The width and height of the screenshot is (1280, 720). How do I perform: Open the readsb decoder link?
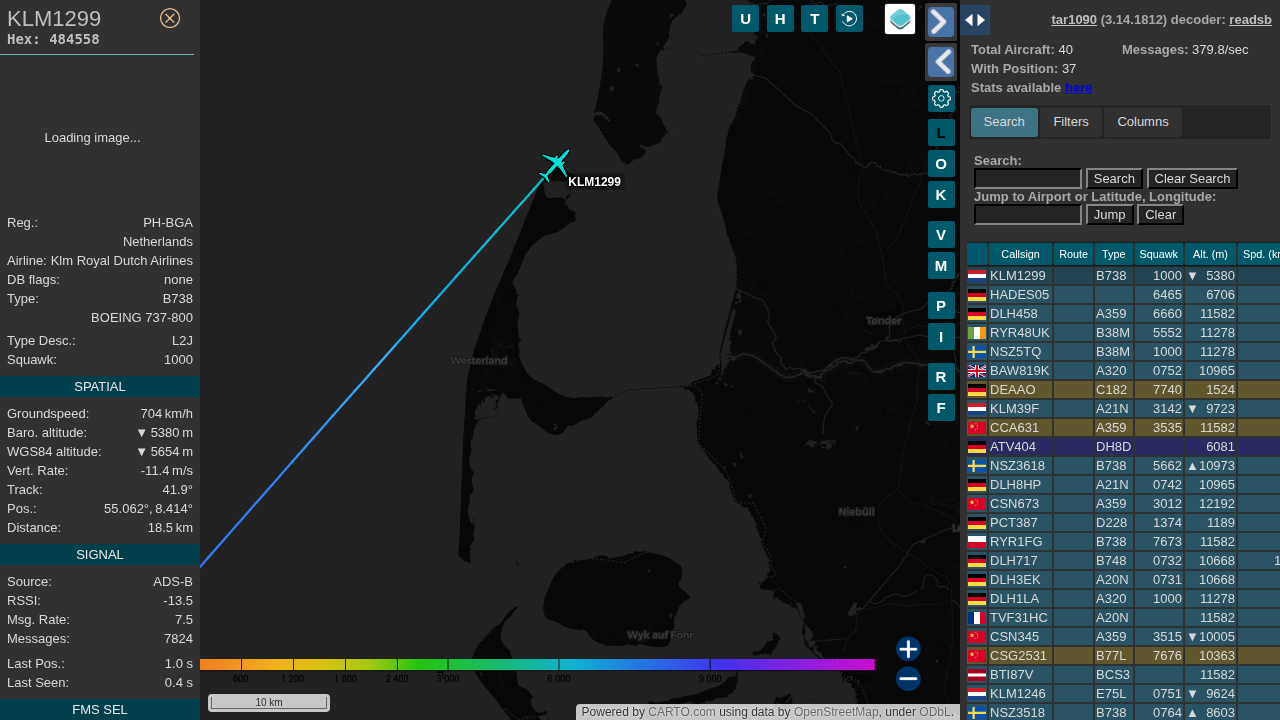1250,19
